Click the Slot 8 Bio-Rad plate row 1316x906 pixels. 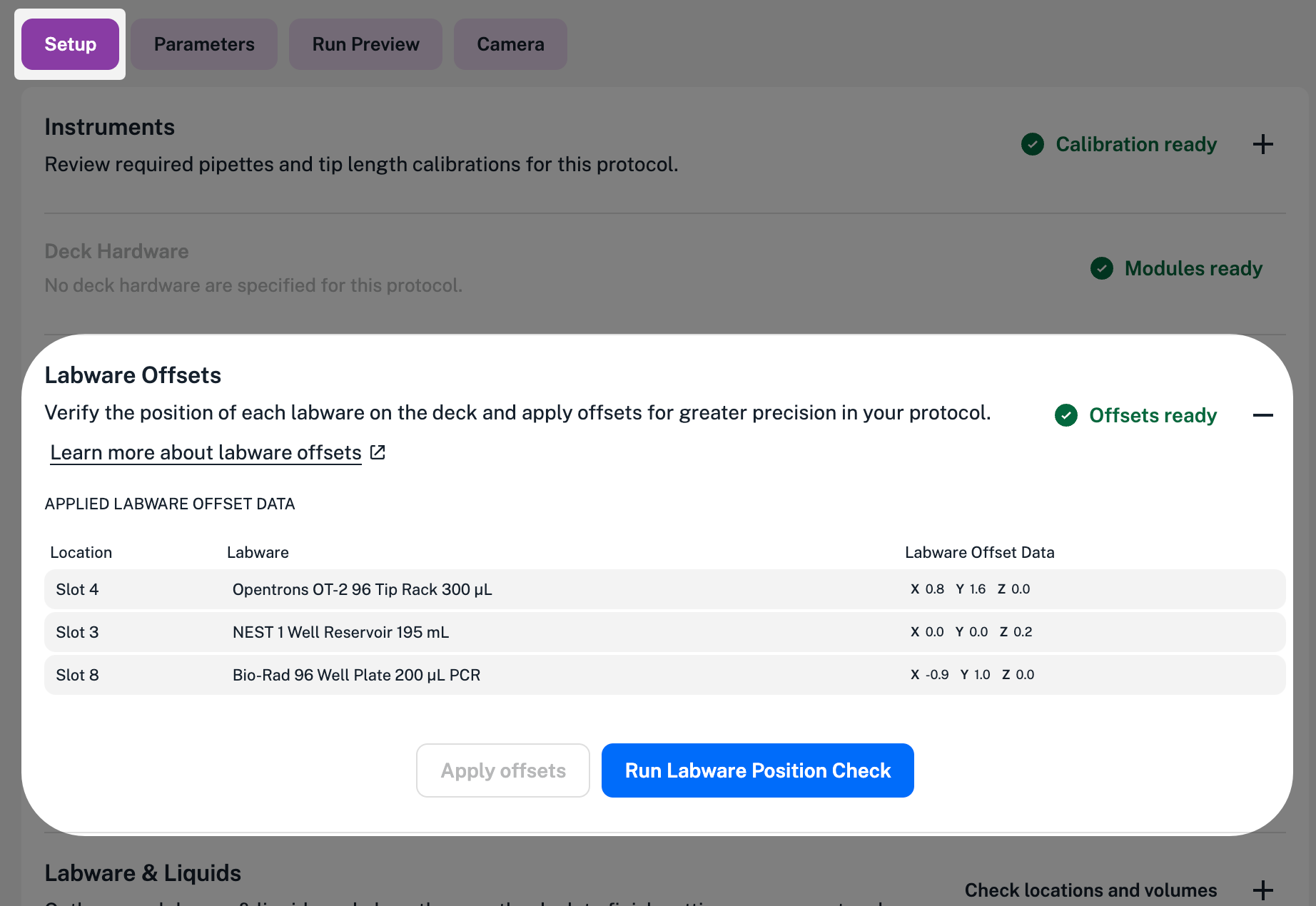(664, 675)
